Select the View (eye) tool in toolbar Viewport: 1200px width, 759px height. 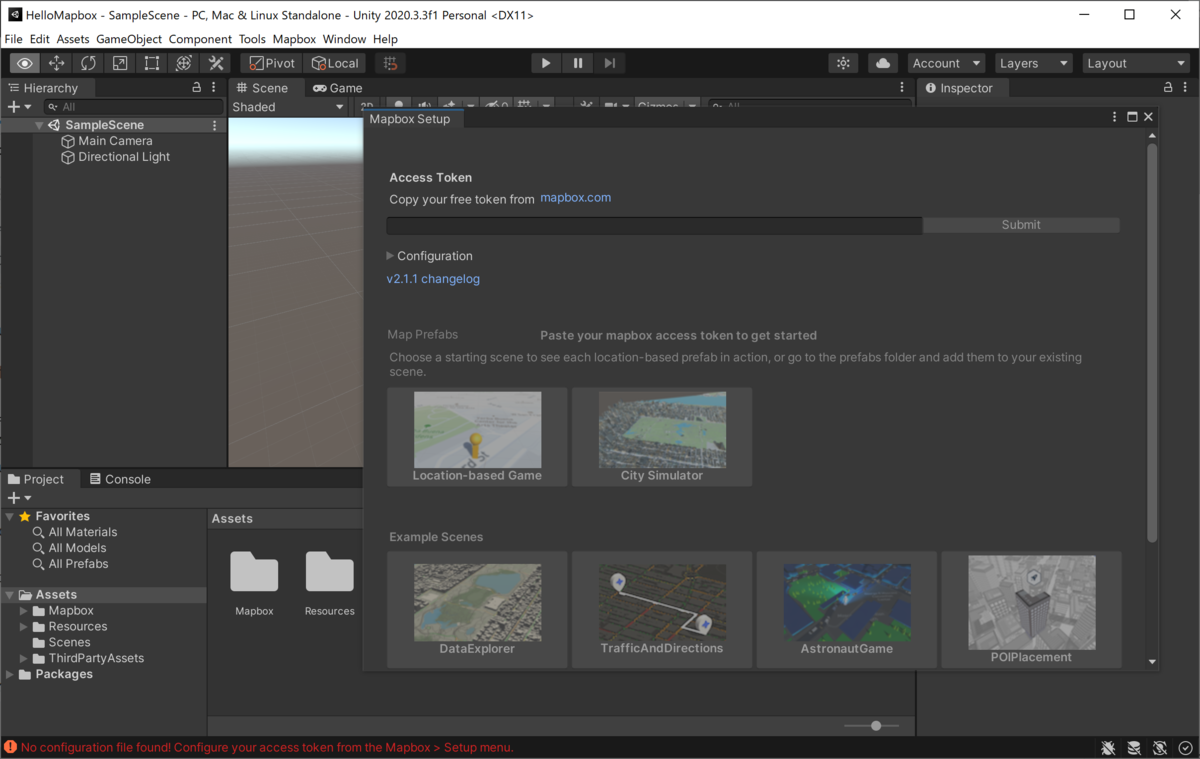tap(25, 63)
